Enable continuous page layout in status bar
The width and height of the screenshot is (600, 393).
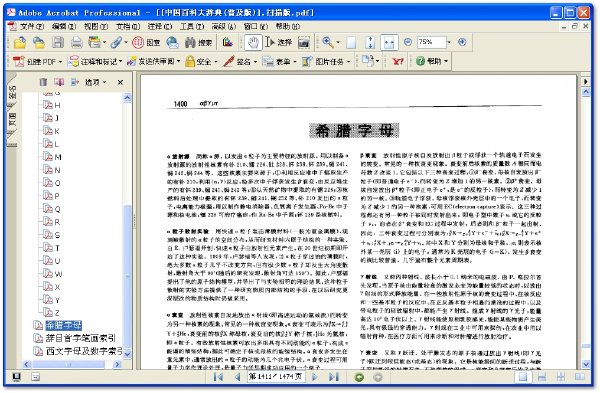542,377
